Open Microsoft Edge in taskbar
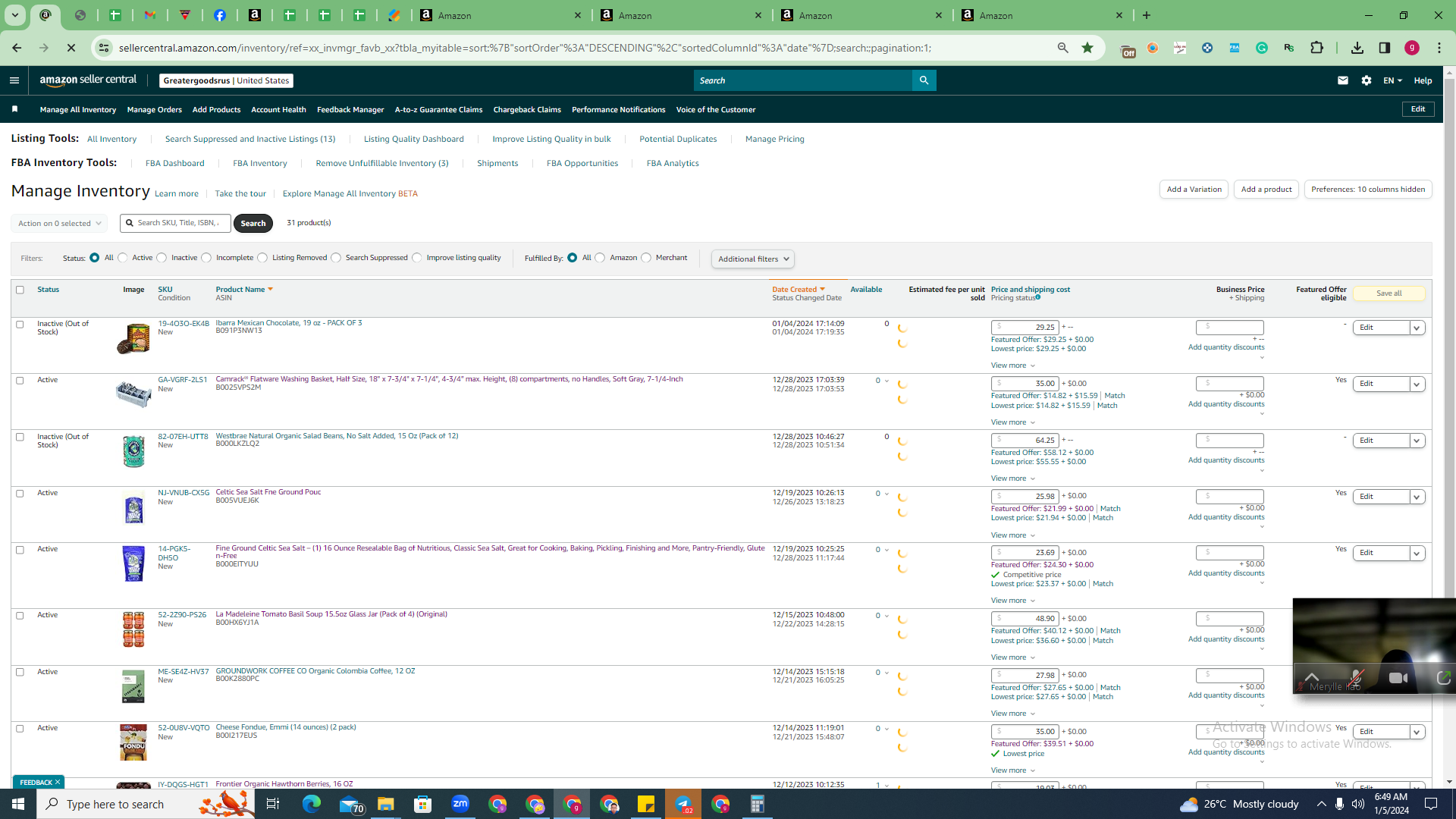Screen dimensions: 1456x819 [x=312, y=804]
